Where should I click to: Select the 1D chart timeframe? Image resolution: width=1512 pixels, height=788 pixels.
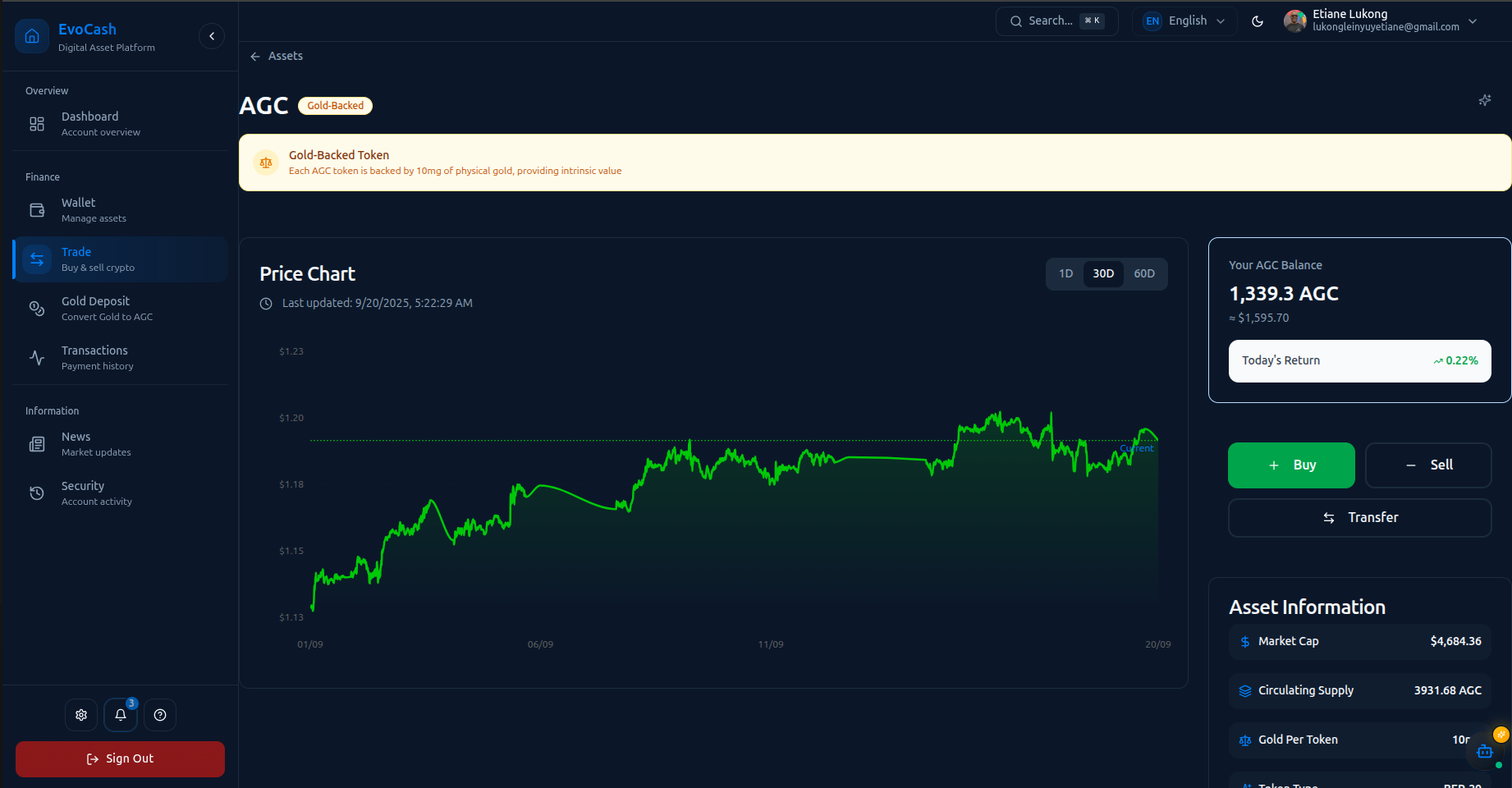1065,273
